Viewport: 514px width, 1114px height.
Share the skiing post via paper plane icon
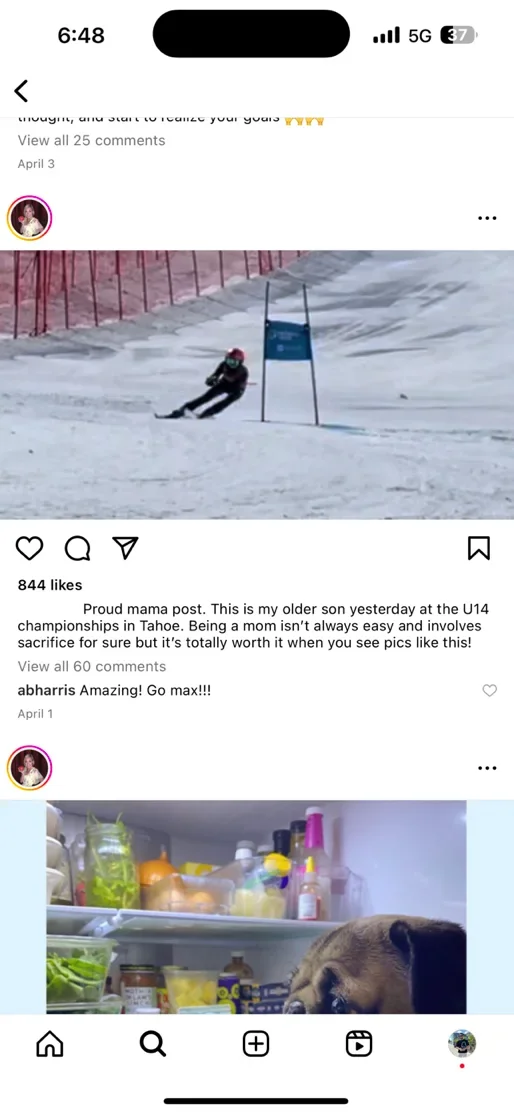click(125, 548)
